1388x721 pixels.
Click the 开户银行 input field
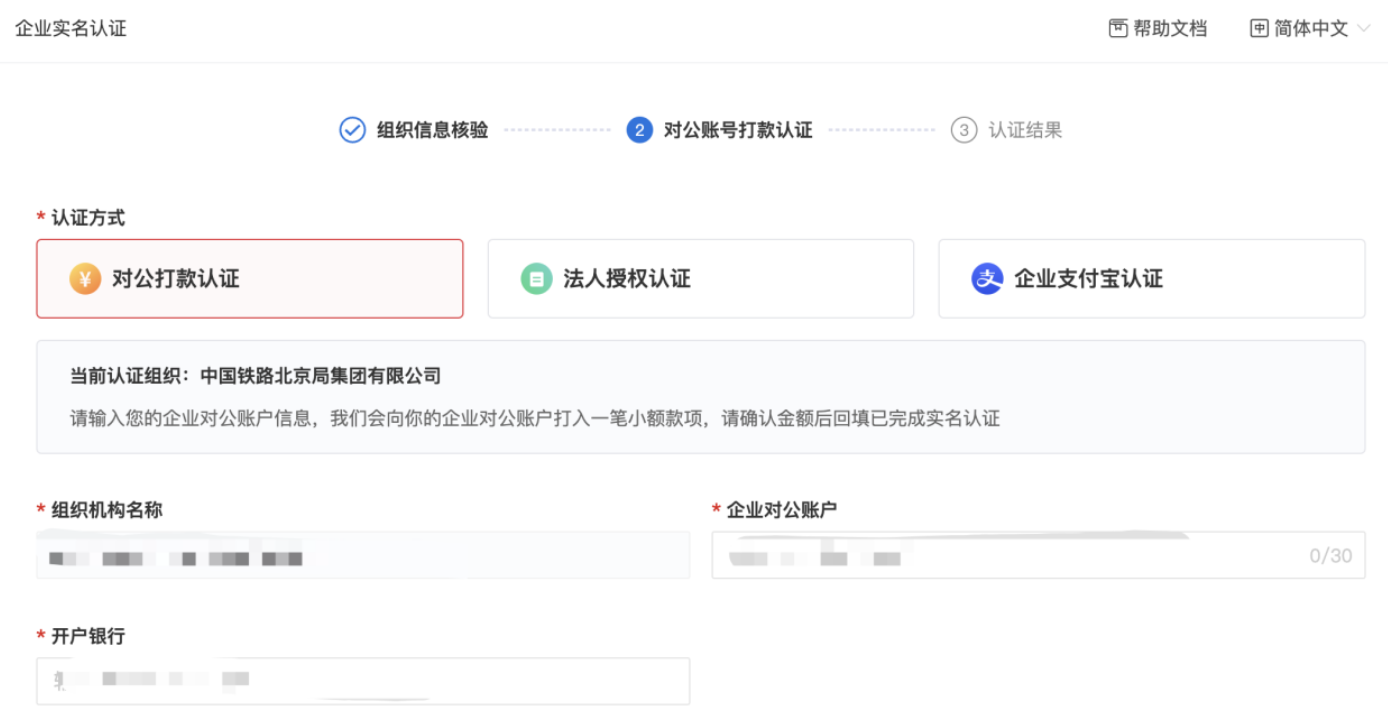click(363, 681)
